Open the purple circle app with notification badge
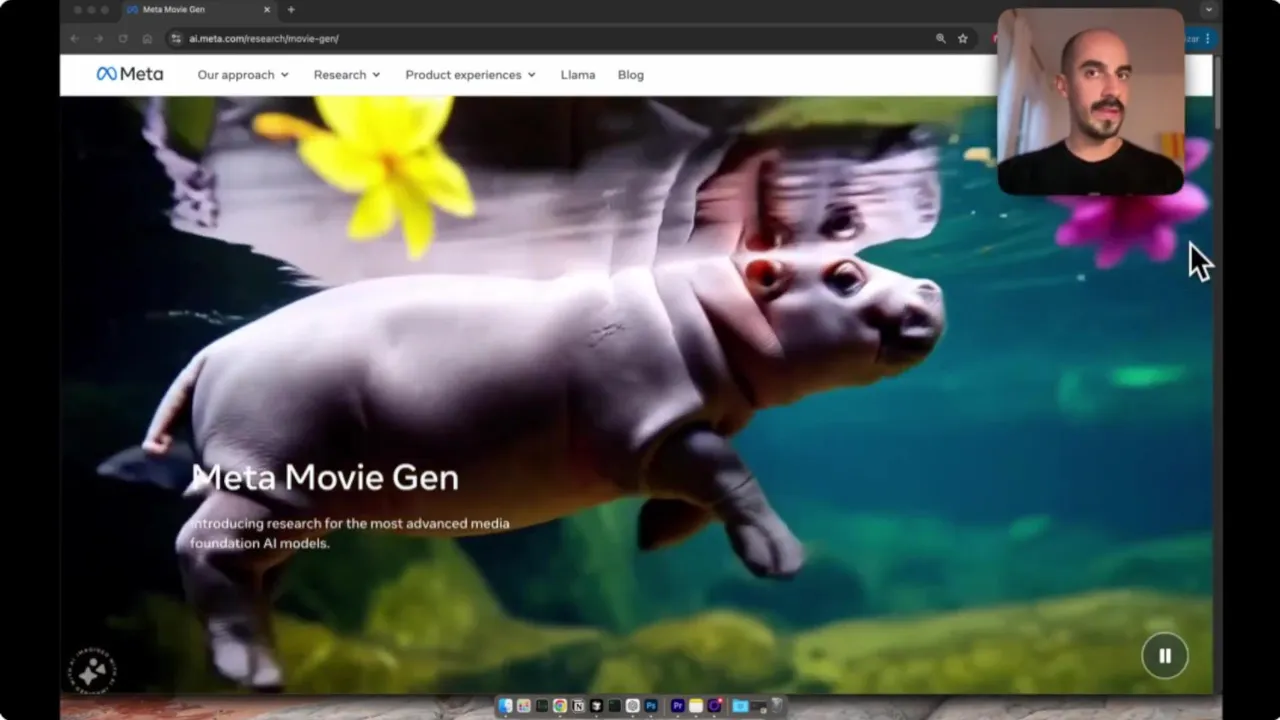The image size is (1280, 720). tap(714, 706)
